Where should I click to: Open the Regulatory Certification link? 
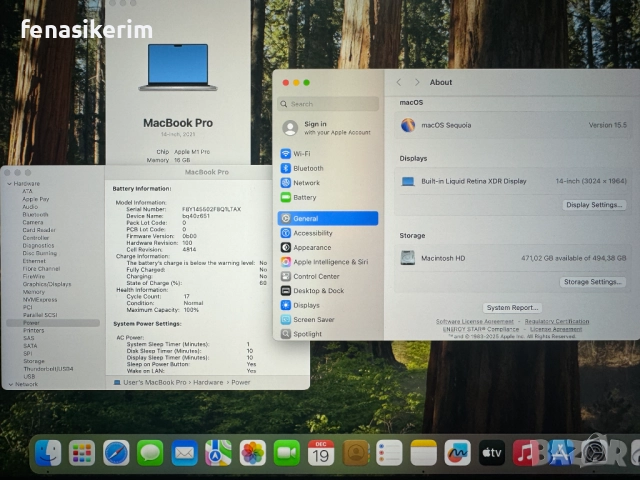coord(557,322)
